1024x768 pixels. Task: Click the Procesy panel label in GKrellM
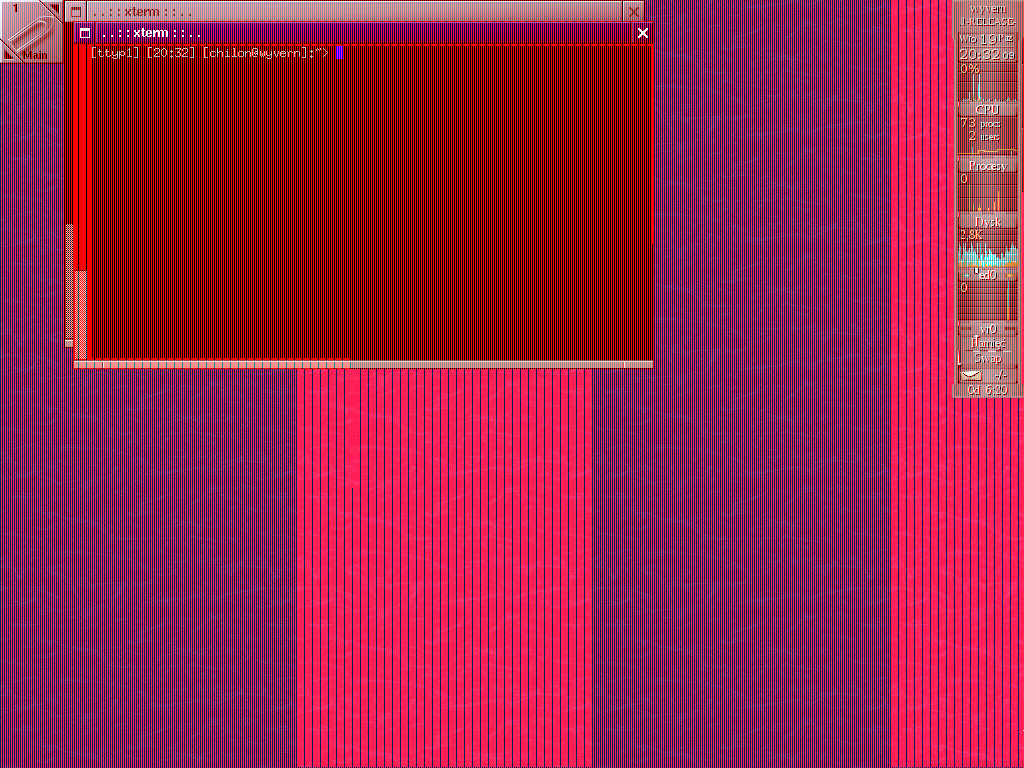[987, 165]
